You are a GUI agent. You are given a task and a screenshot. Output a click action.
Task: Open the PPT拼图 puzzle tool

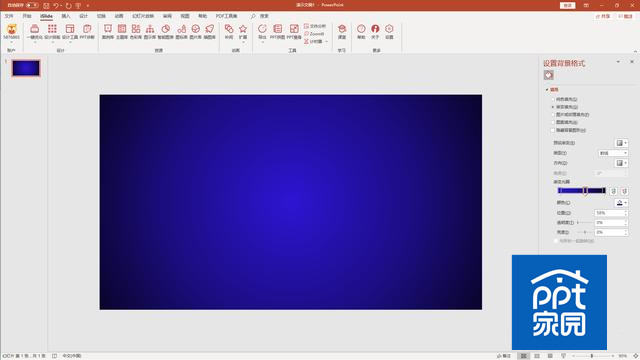click(278, 31)
